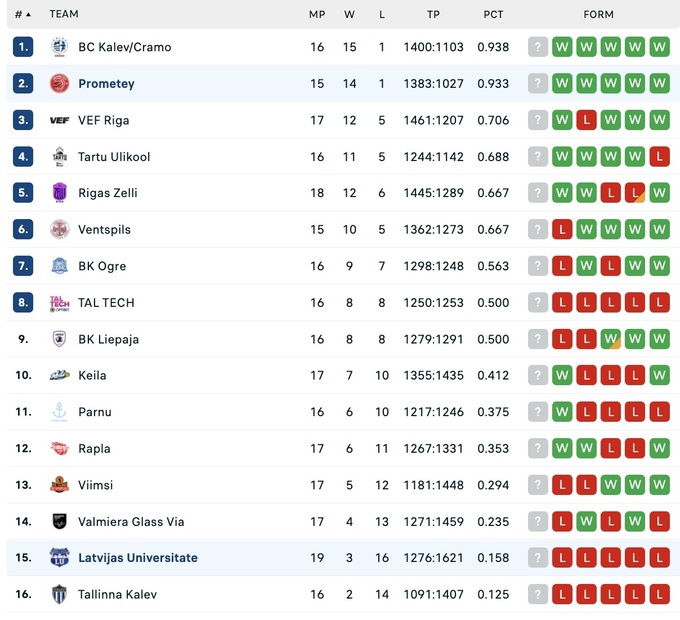This screenshot has width=680, height=620.
Task: Click BK Liepaja's green W form badge
Action: [610, 339]
